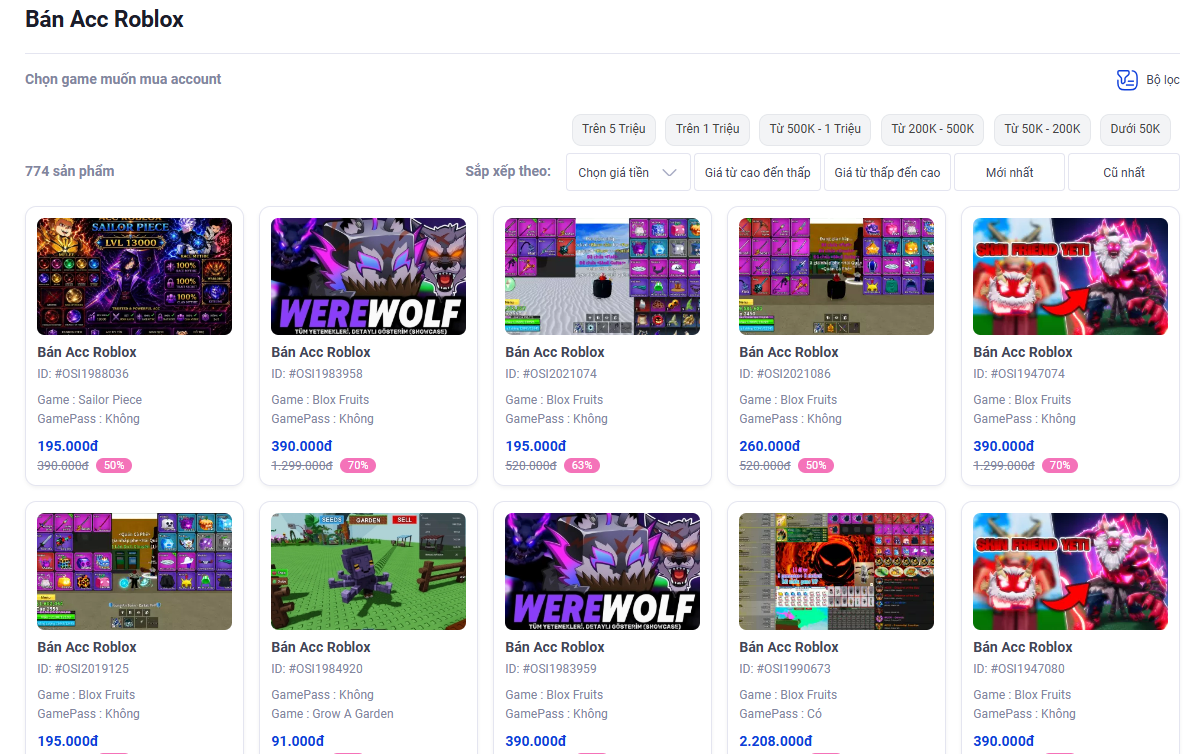Click 70% badge on #OSI1947074 card
The image size is (1192, 754).
(x=1060, y=465)
